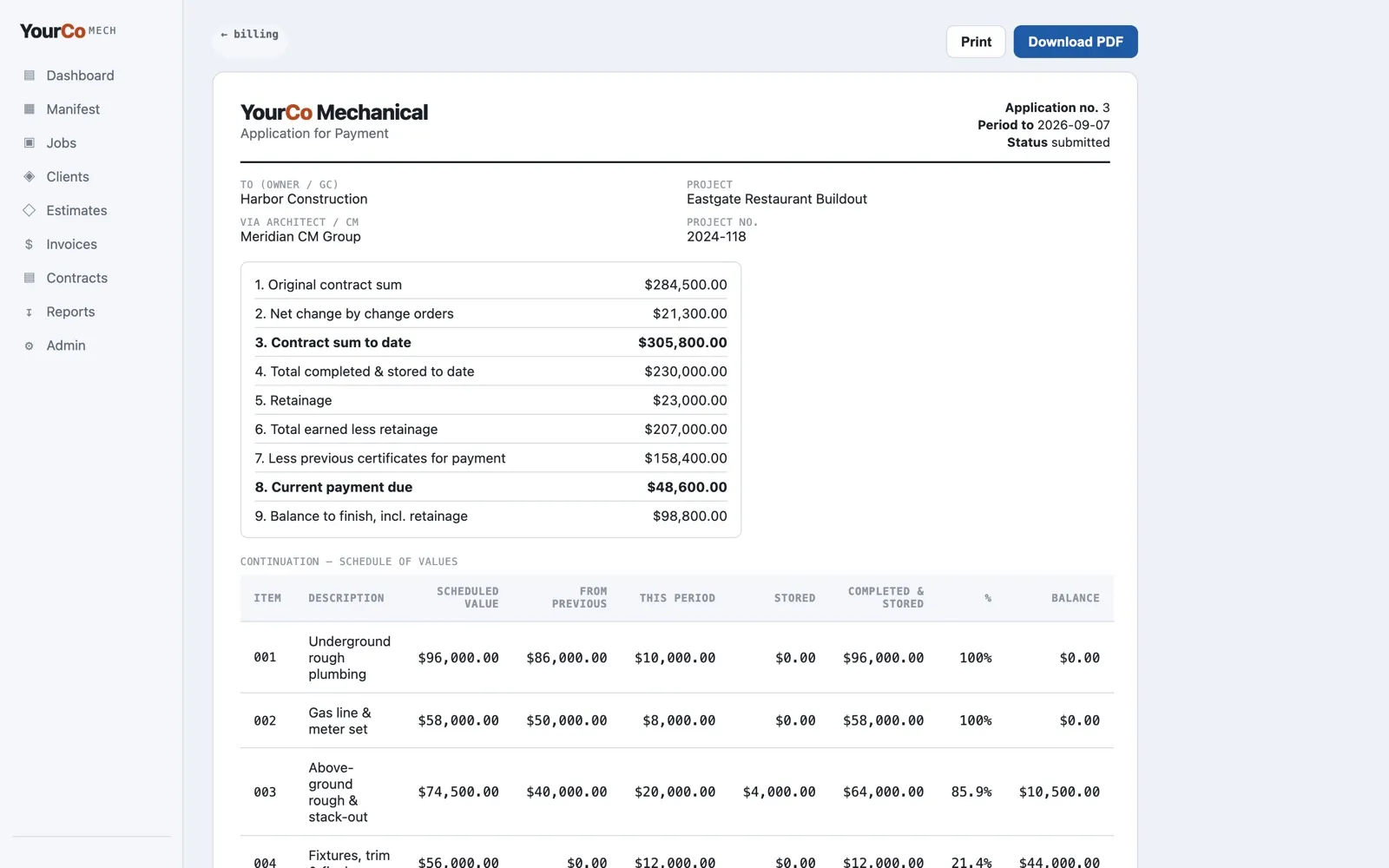Click Gas line & meter set description
This screenshot has height=868, width=1389.
click(x=339, y=721)
